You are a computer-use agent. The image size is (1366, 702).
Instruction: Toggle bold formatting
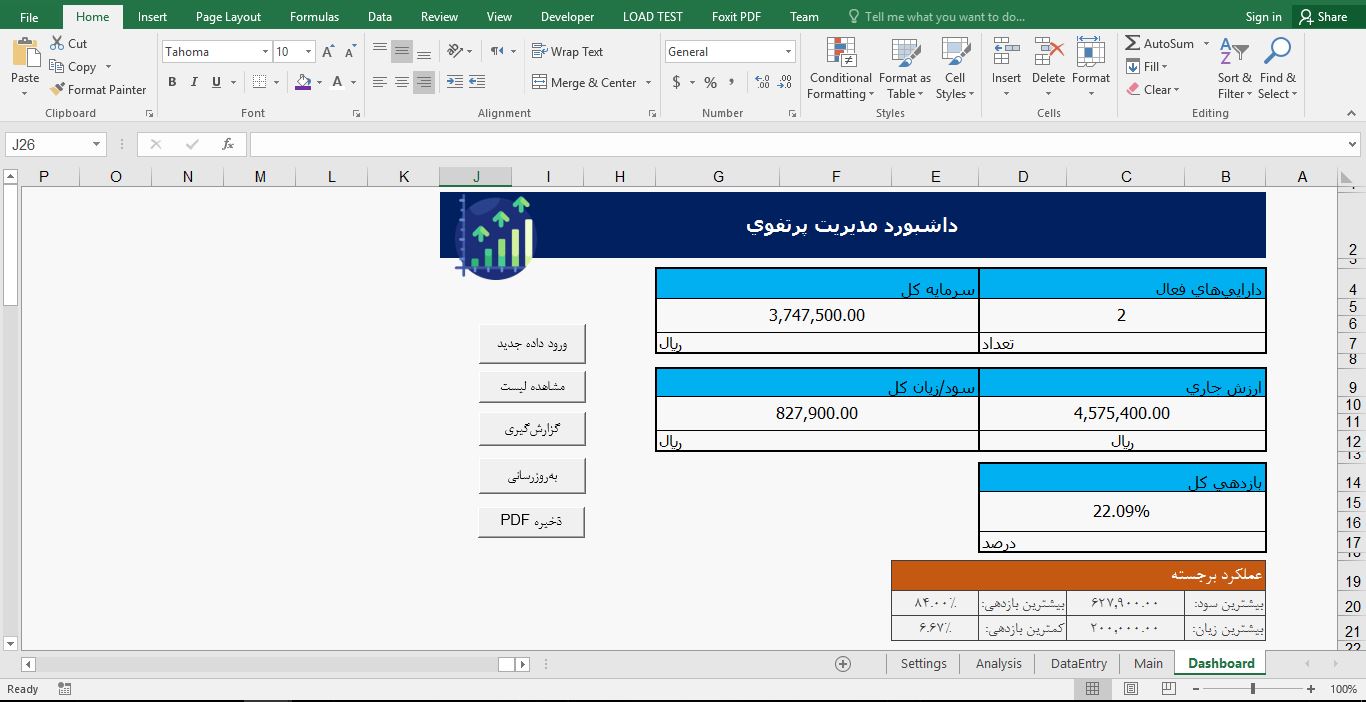pos(171,82)
